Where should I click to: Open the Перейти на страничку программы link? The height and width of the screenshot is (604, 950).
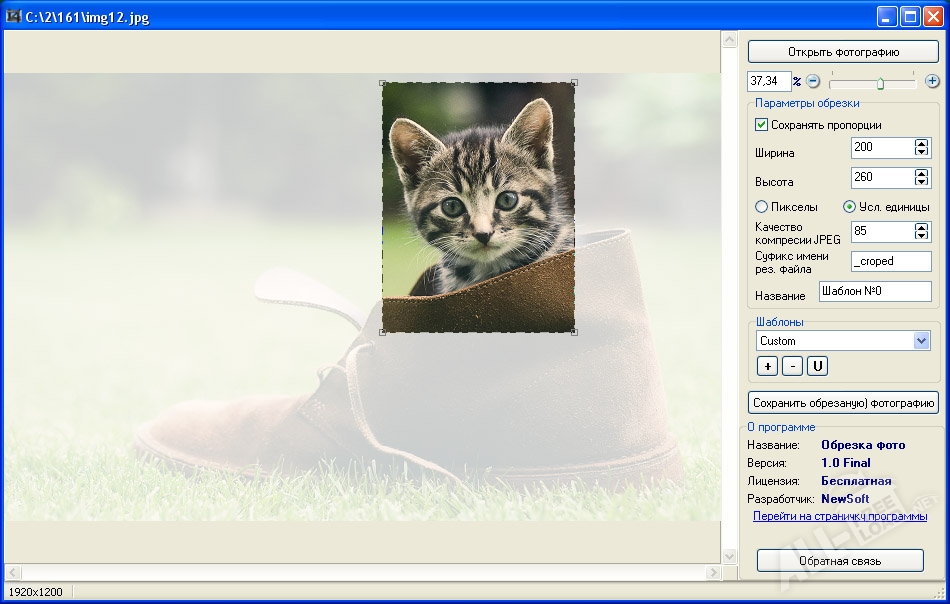pyautogui.click(x=840, y=516)
